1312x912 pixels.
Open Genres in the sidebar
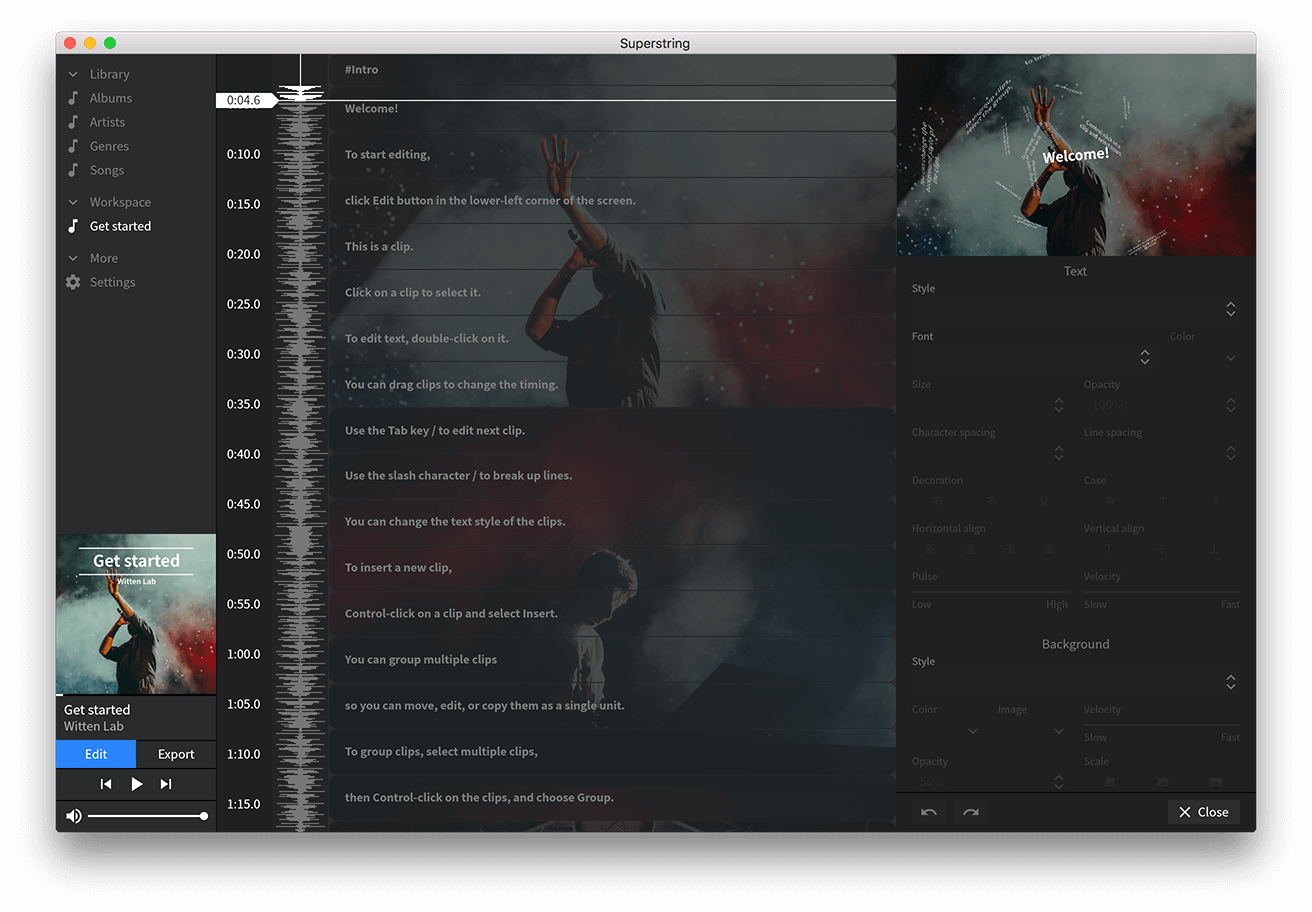tap(109, 146)
